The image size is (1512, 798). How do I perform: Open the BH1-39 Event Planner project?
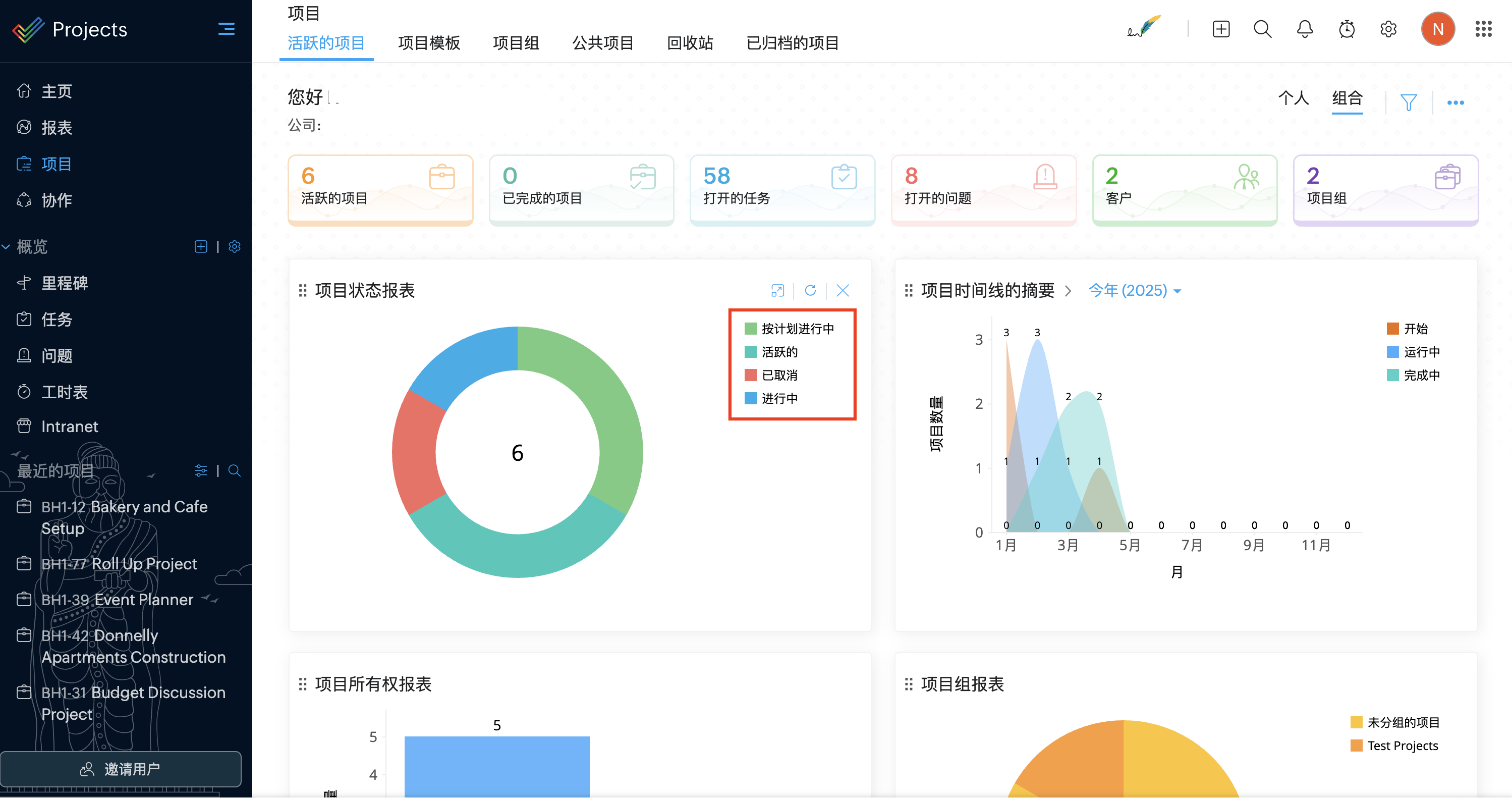click(x=117, y=600)
